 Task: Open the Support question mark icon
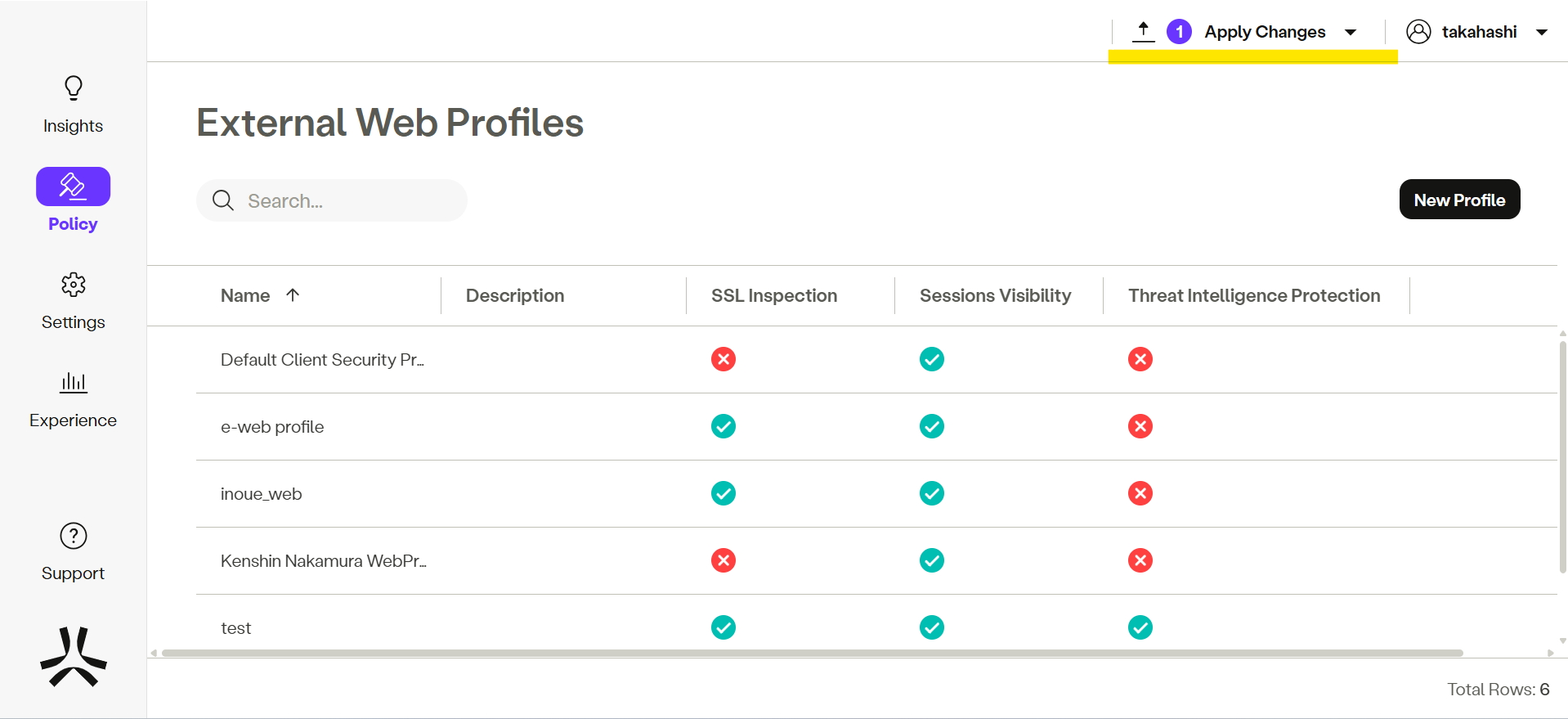click(73, 536)
